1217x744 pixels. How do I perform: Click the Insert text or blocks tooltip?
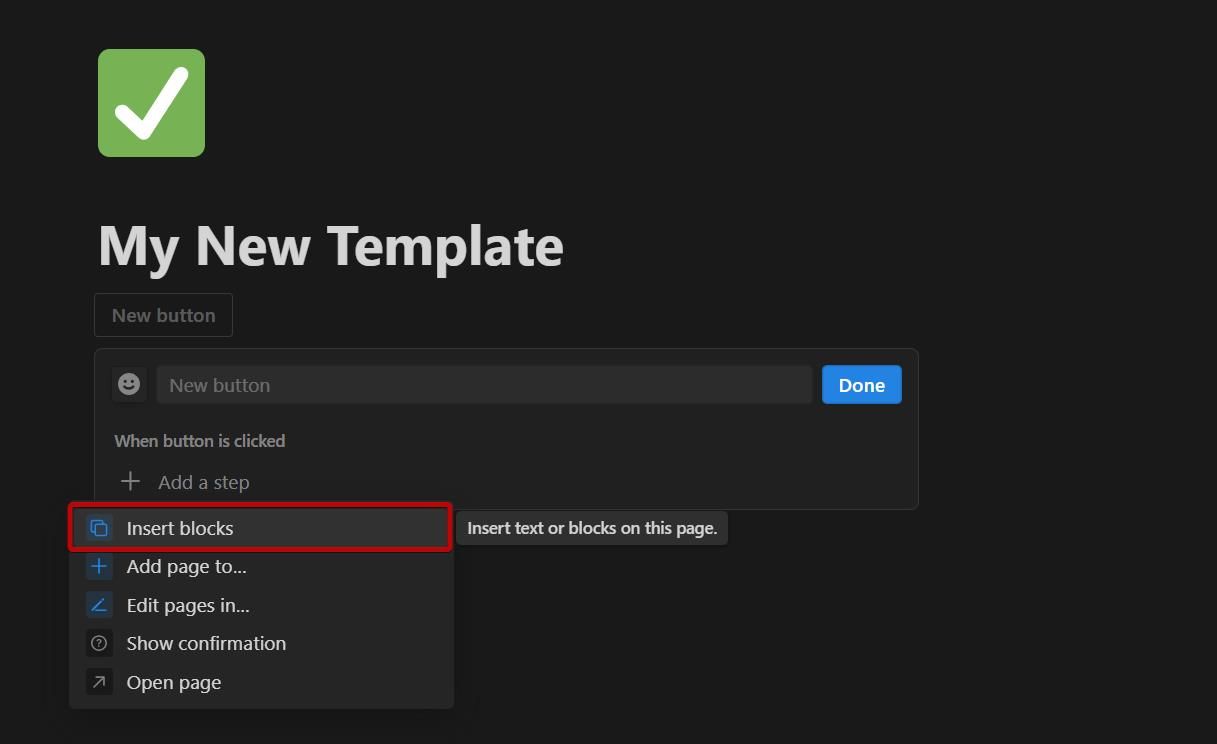[x=592, y=527]
